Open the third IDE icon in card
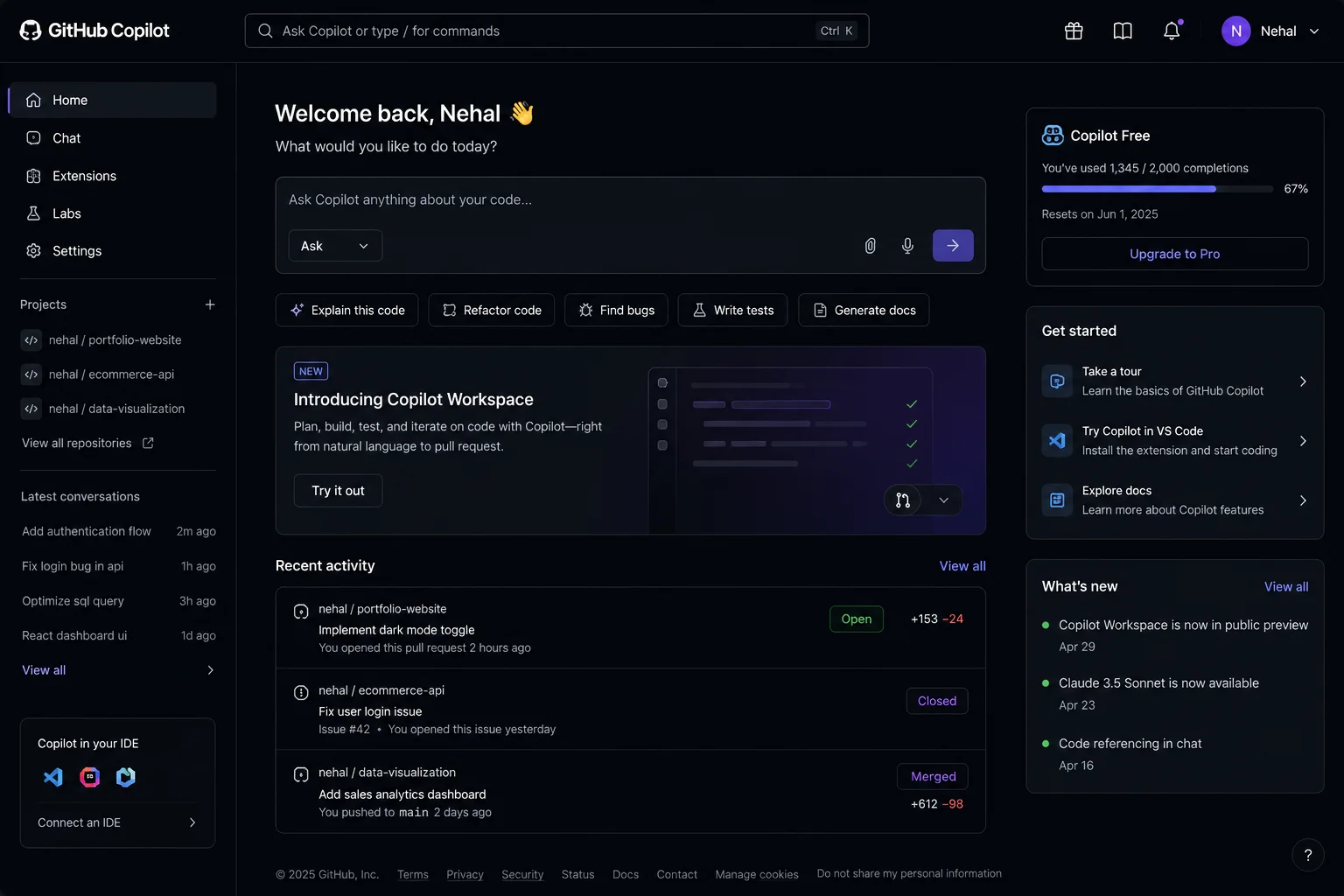The image size is (1344, 896). [126, 777]
